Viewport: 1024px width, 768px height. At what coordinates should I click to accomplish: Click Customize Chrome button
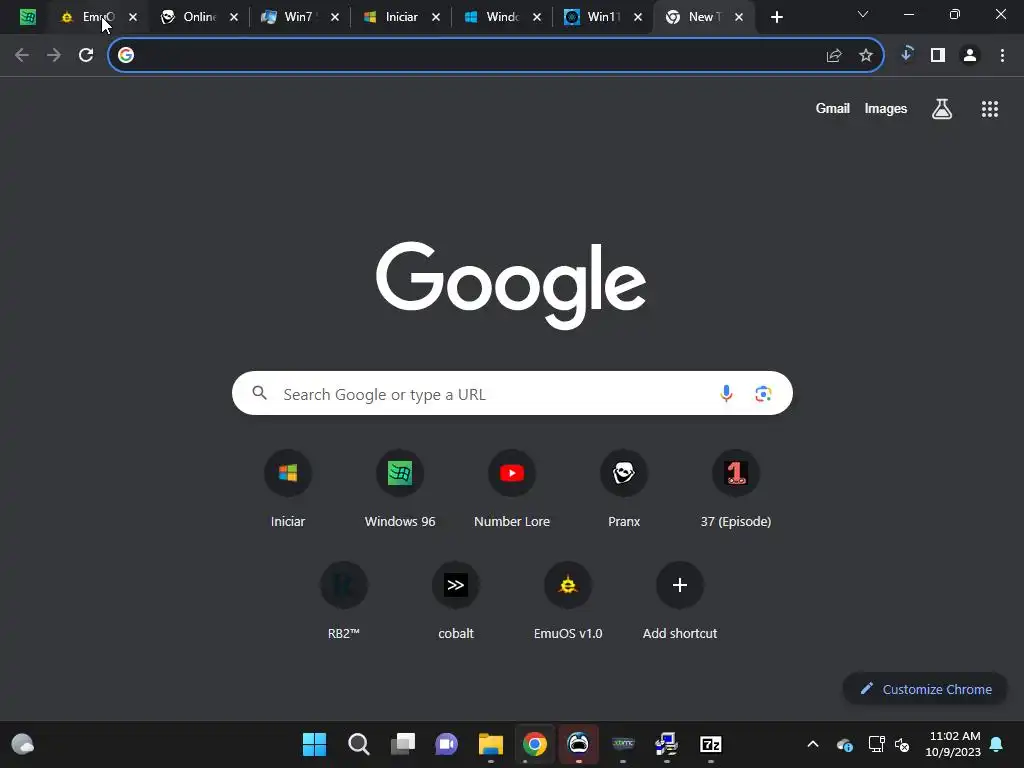coord(925,689)
